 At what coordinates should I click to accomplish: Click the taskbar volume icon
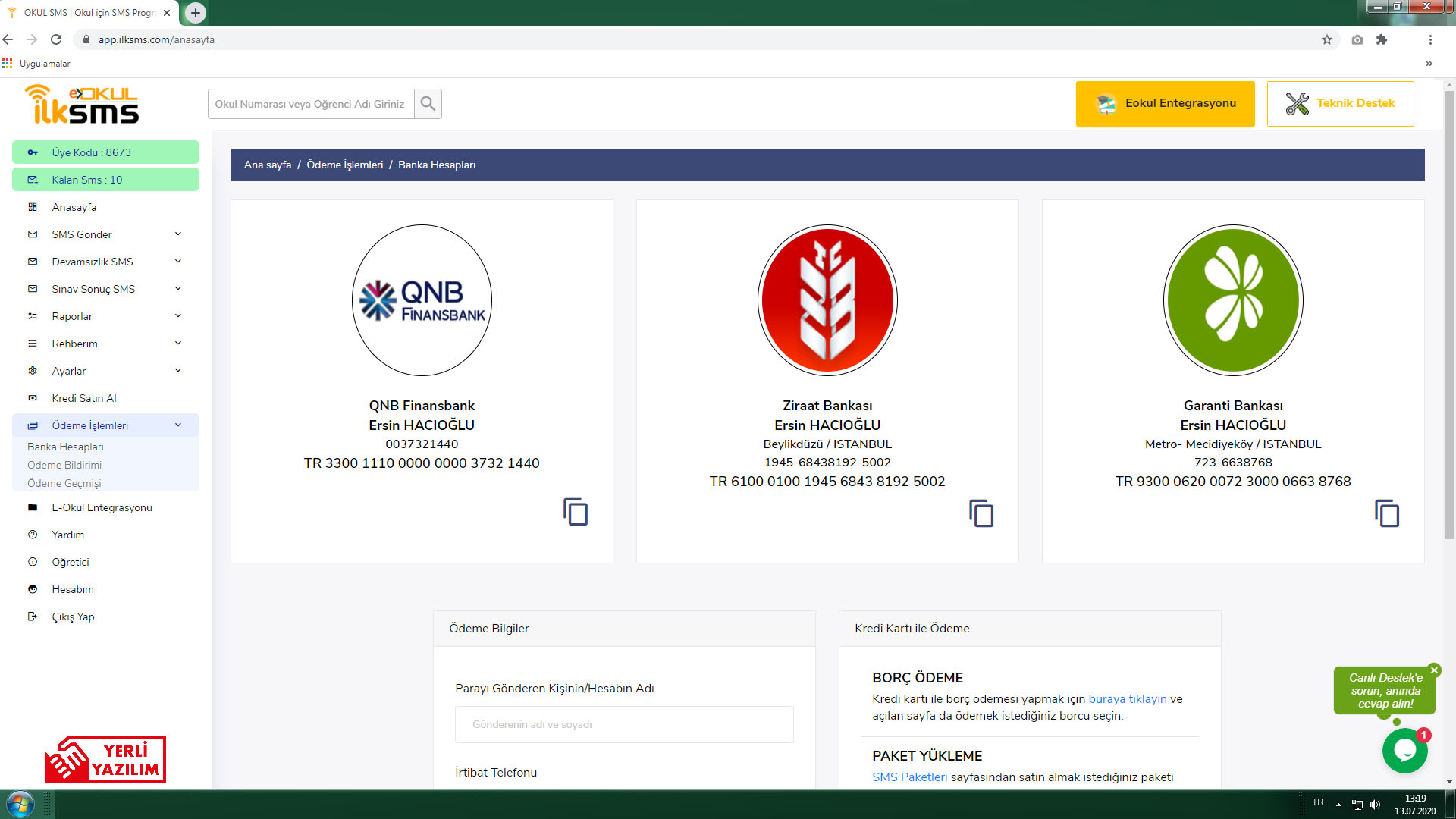click(x=1376, y=805)
